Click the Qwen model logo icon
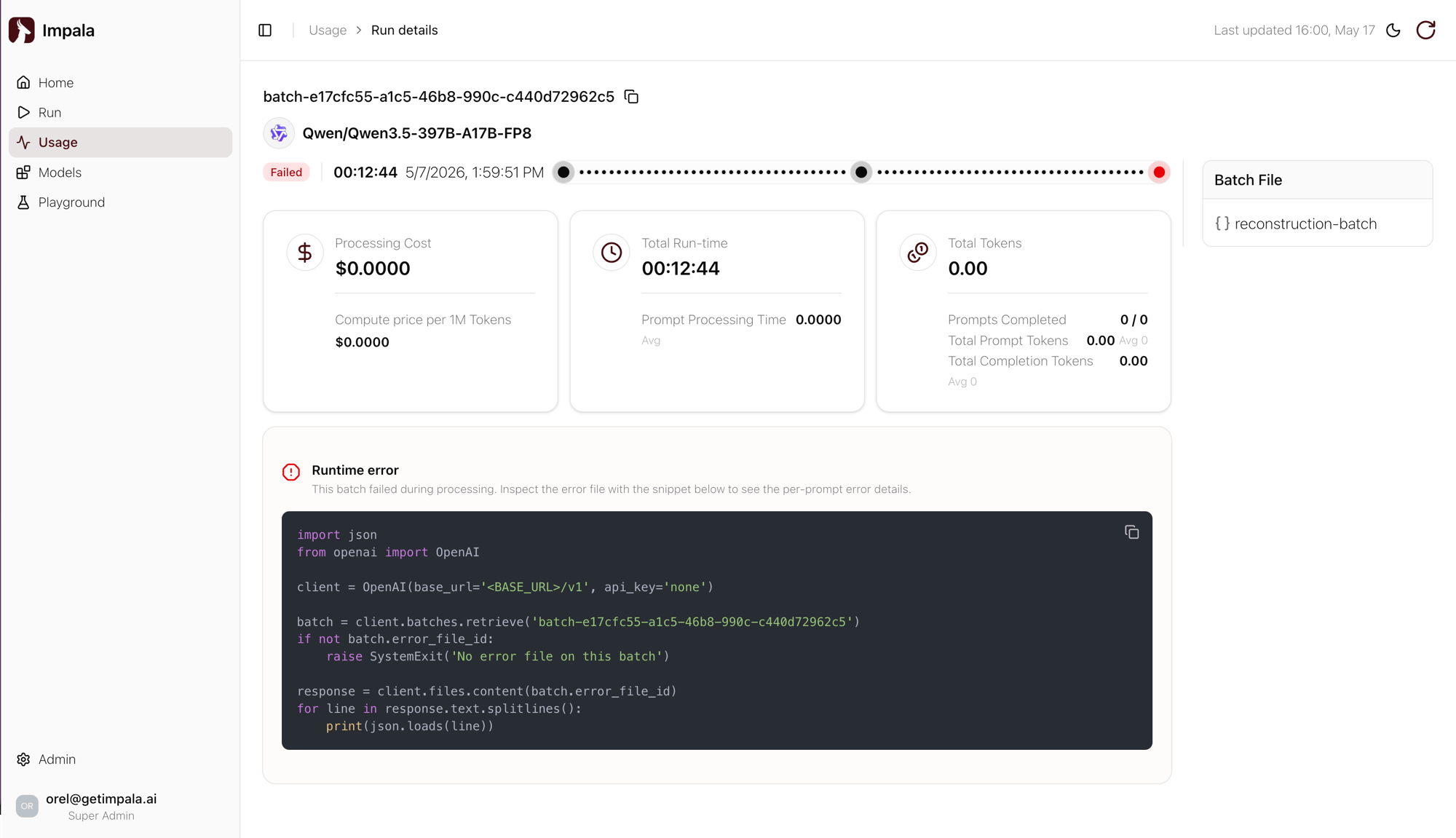 [279, 133]
